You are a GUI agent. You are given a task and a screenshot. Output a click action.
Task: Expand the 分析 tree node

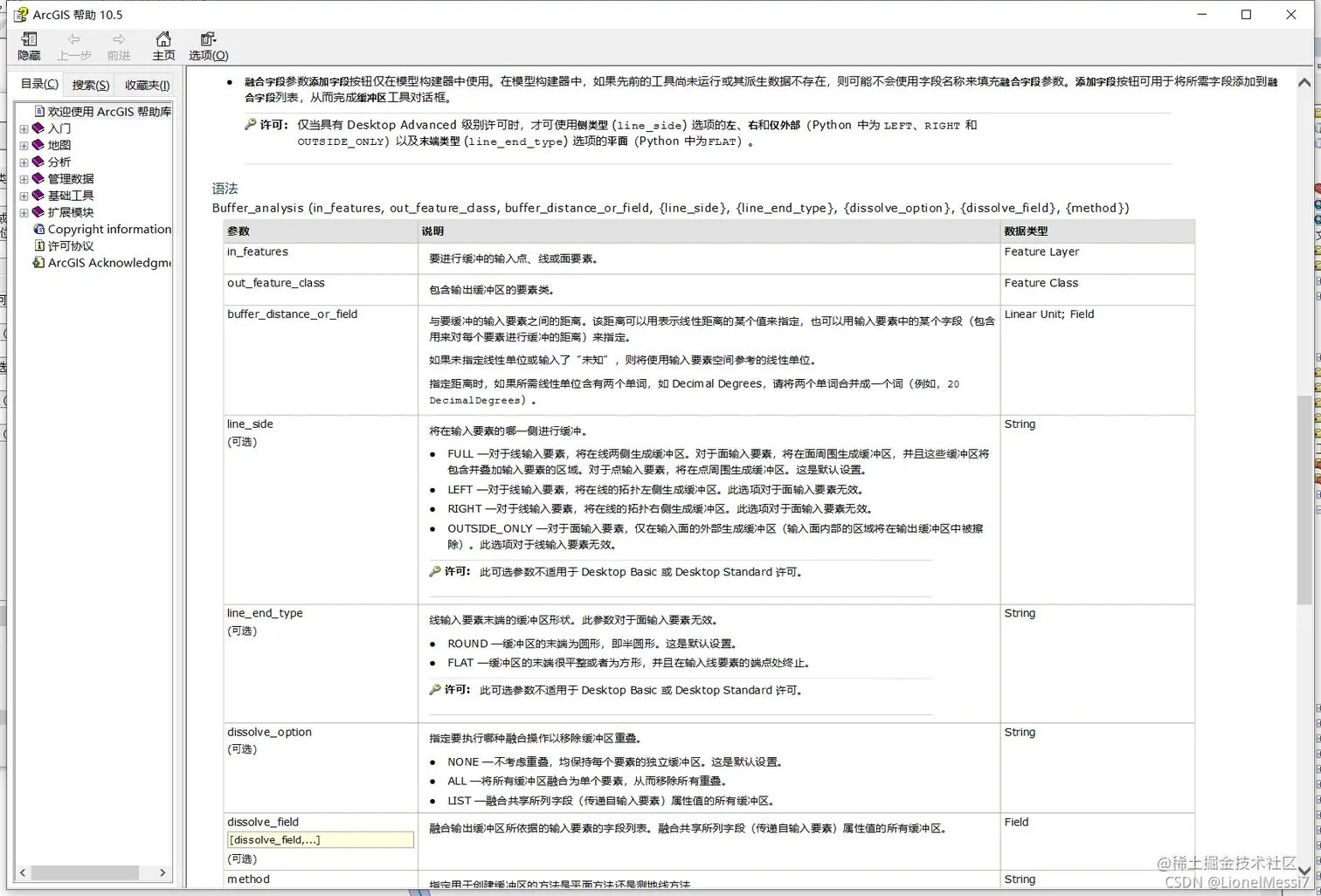pos(24,162)
